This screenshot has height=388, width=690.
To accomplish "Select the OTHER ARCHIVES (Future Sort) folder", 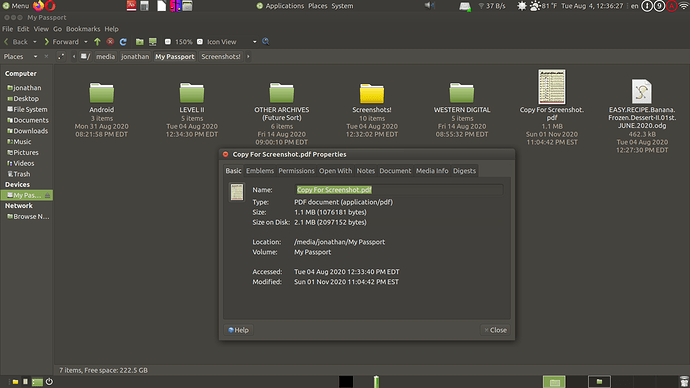I will 282,93.
